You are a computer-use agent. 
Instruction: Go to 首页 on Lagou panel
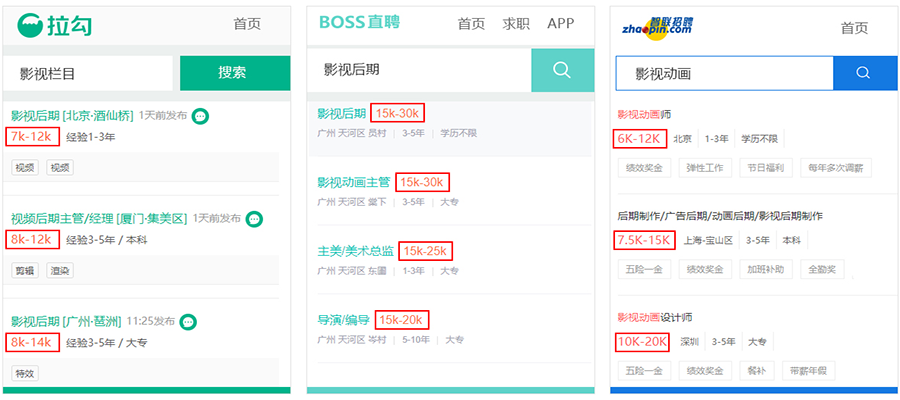point(247,25)
